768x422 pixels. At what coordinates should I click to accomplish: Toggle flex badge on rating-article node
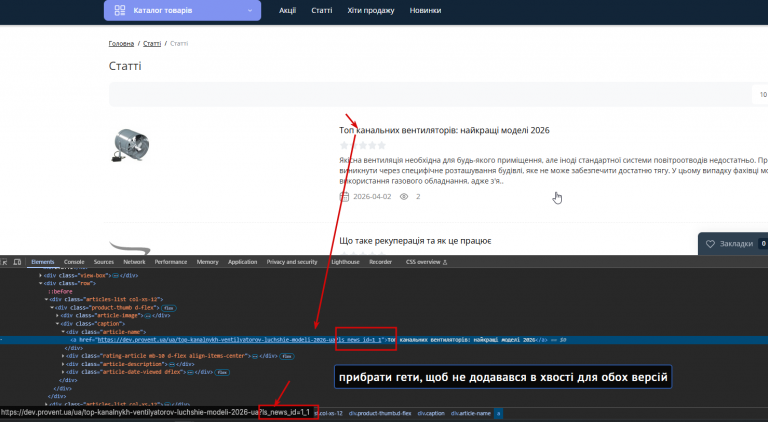[x=287, y=356]
